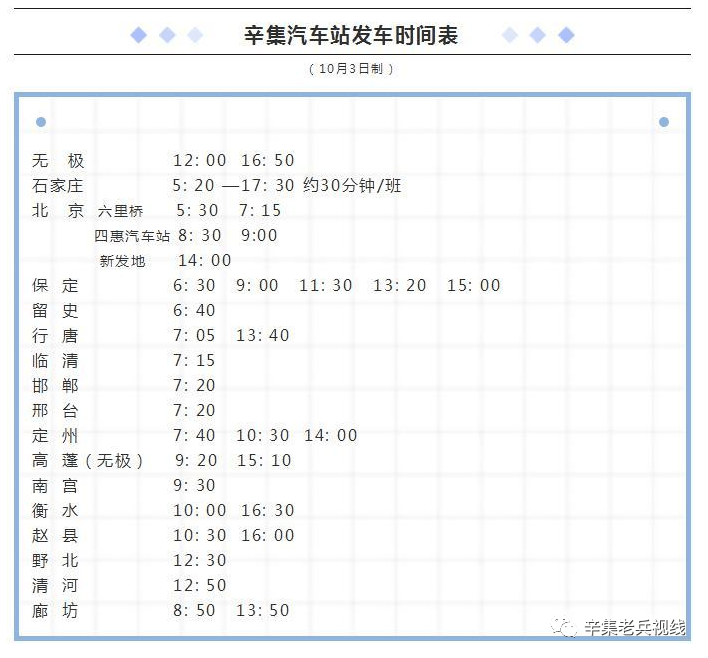Click the 14:00 time for 新发地
The height and width of the screenshot is (658, 708).
205,261
